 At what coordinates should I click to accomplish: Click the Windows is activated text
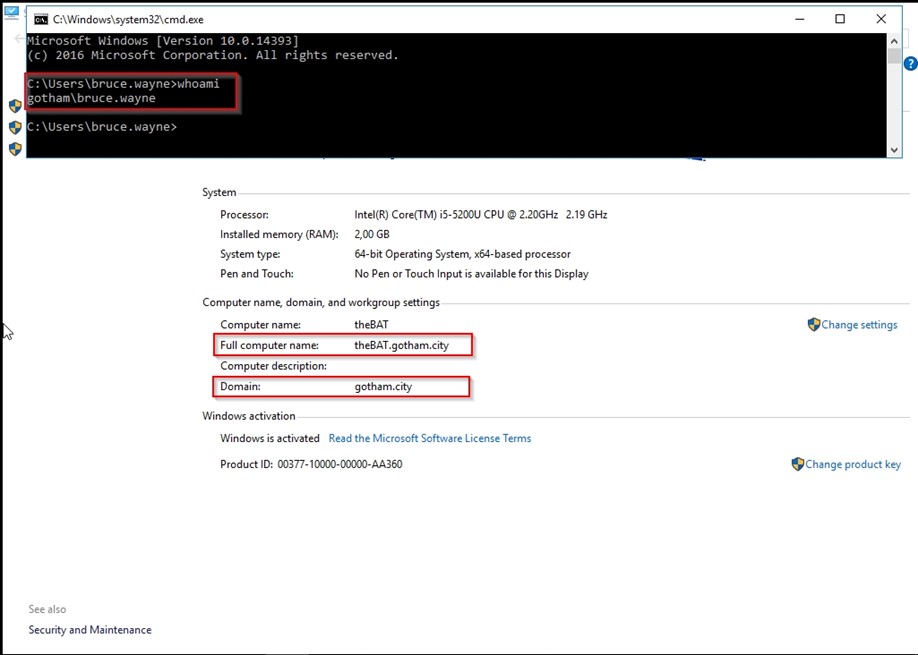(x=270, y=438)
